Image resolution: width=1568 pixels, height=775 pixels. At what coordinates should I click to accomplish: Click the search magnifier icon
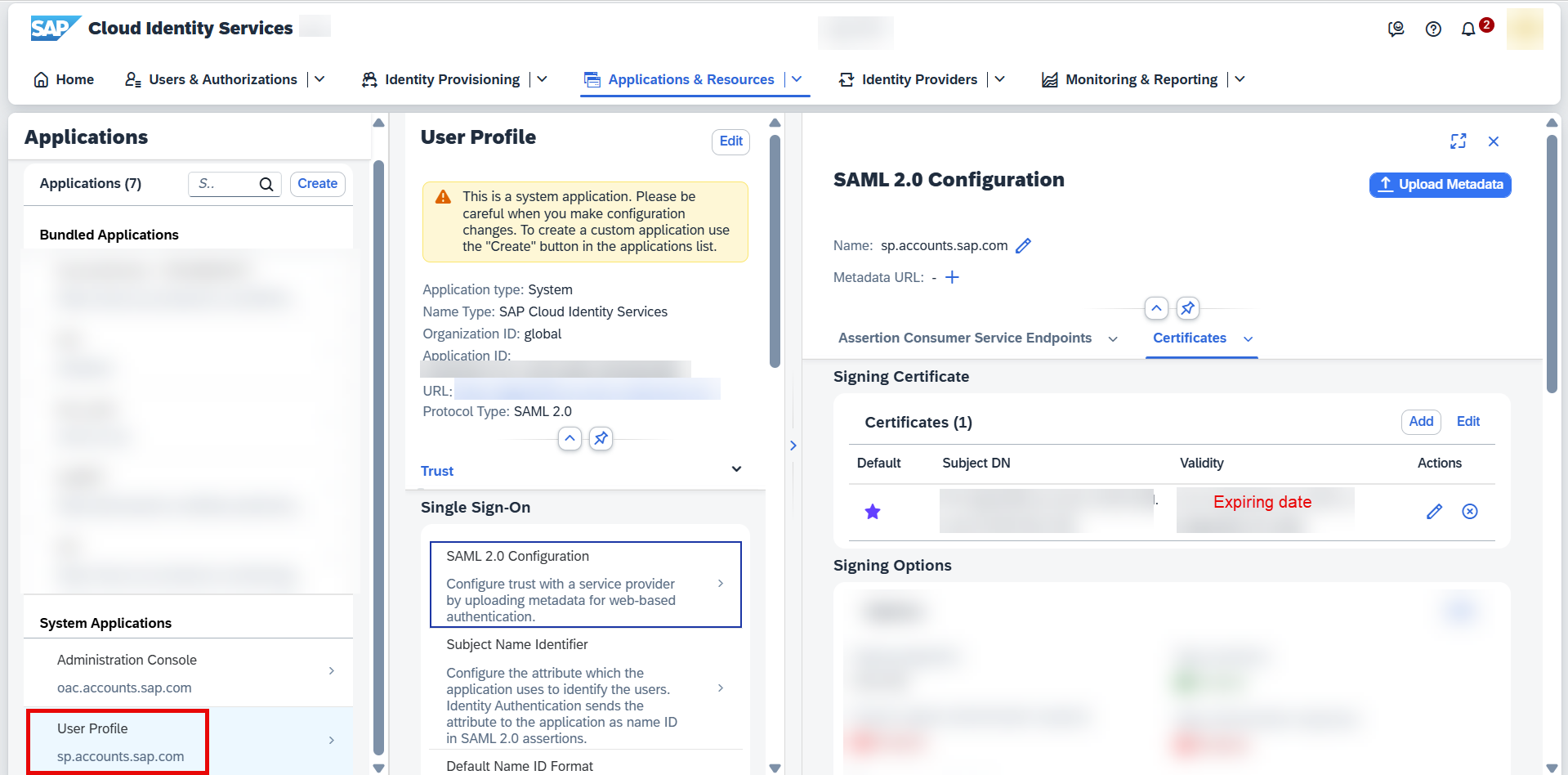266,184
